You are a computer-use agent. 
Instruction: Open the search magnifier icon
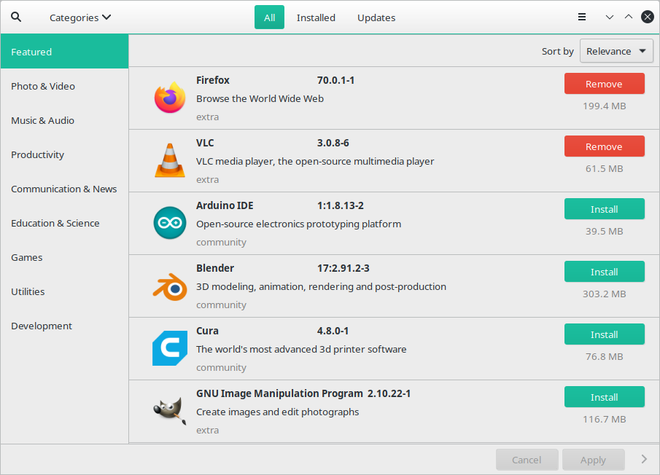click(16, 17)
